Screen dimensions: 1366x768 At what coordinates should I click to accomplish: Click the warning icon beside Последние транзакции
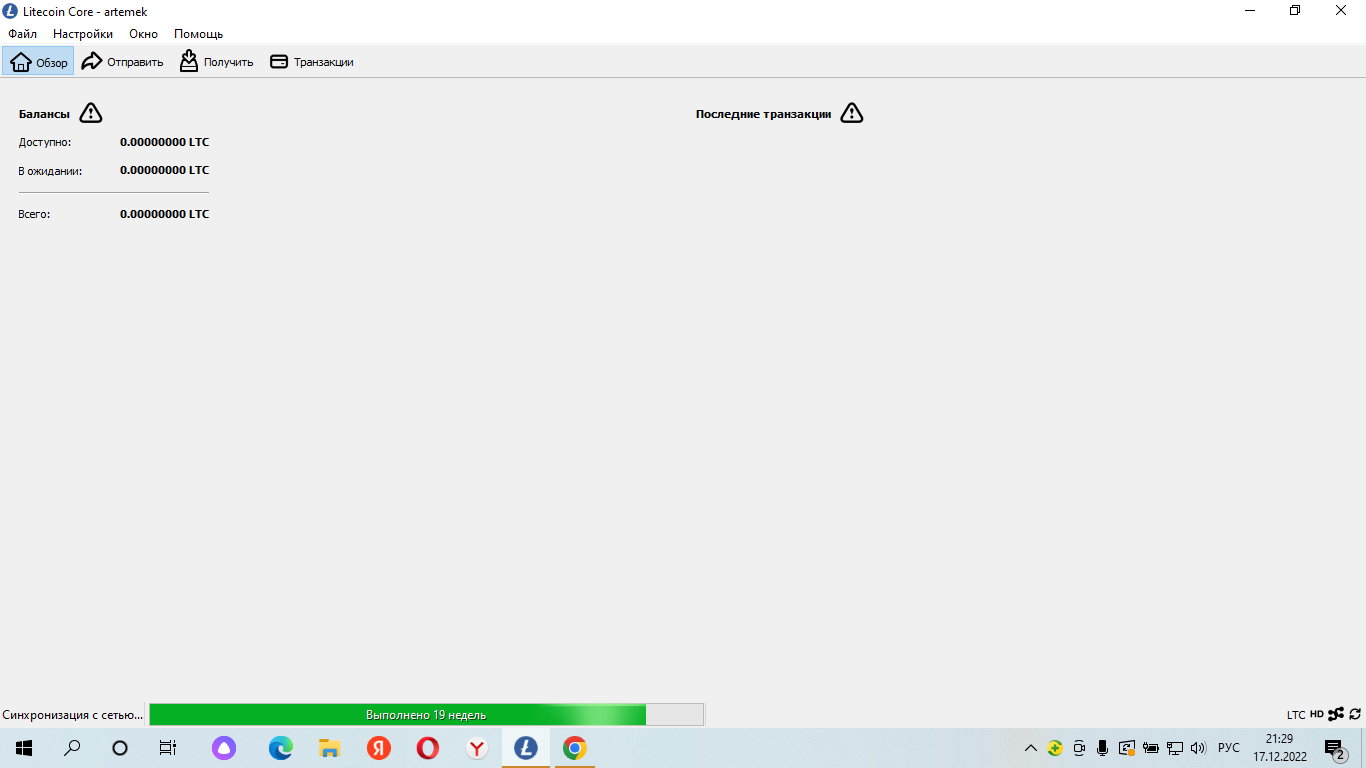[x=851, y=113]
